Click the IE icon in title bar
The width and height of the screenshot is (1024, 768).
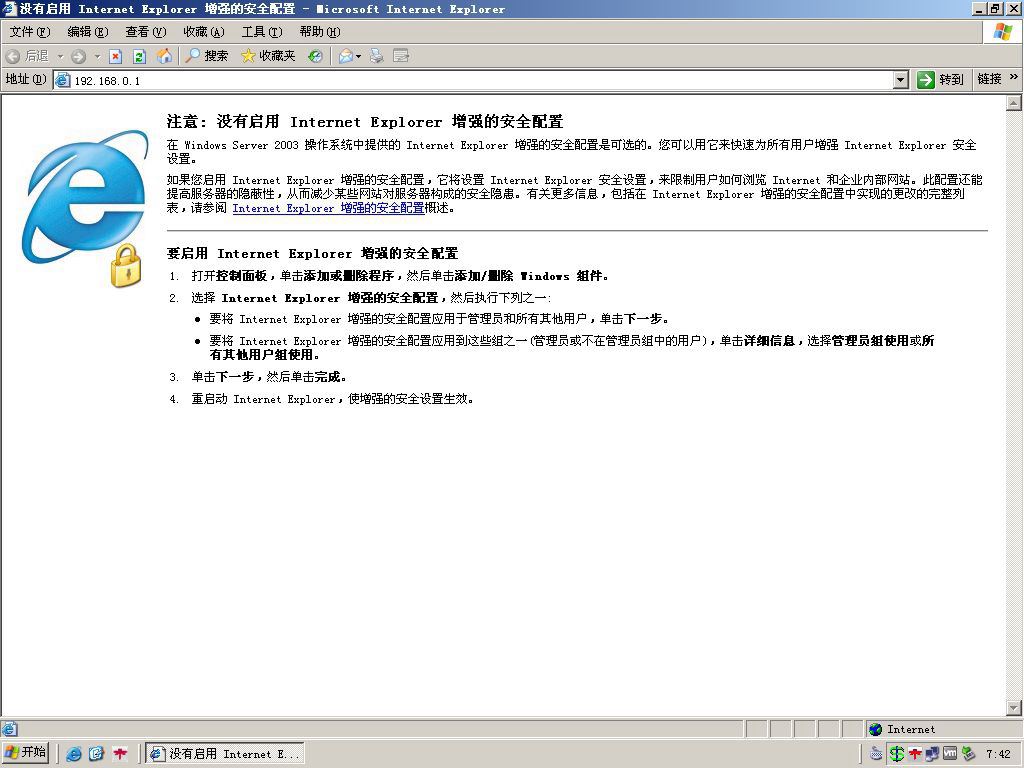click(x=9, y=8)
